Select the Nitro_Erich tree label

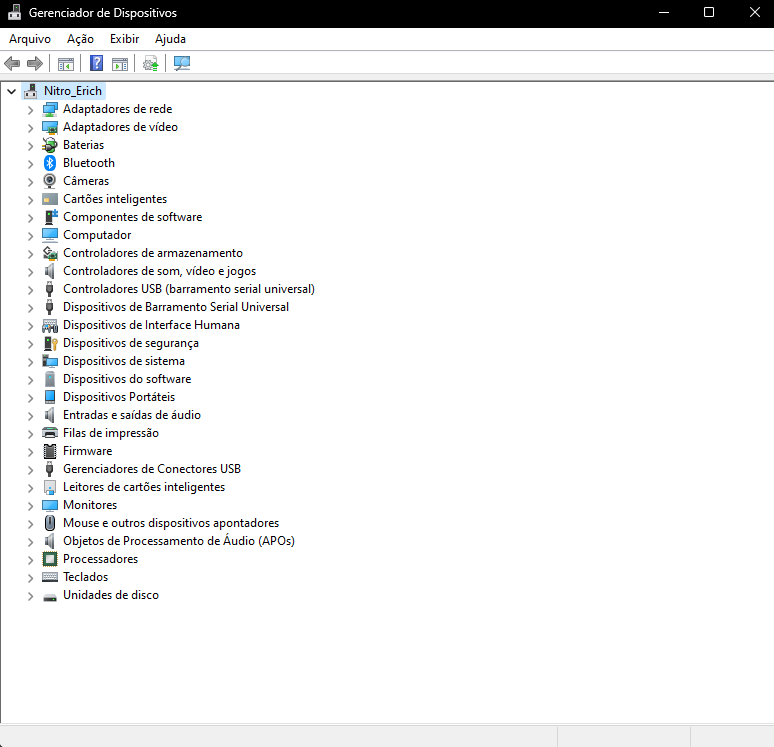[73, 91]
